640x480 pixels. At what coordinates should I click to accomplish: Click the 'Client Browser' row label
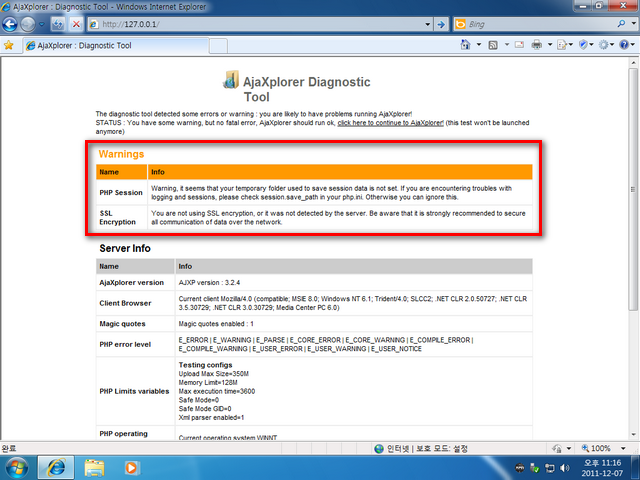pyautogui.click(x=125, y=303)
